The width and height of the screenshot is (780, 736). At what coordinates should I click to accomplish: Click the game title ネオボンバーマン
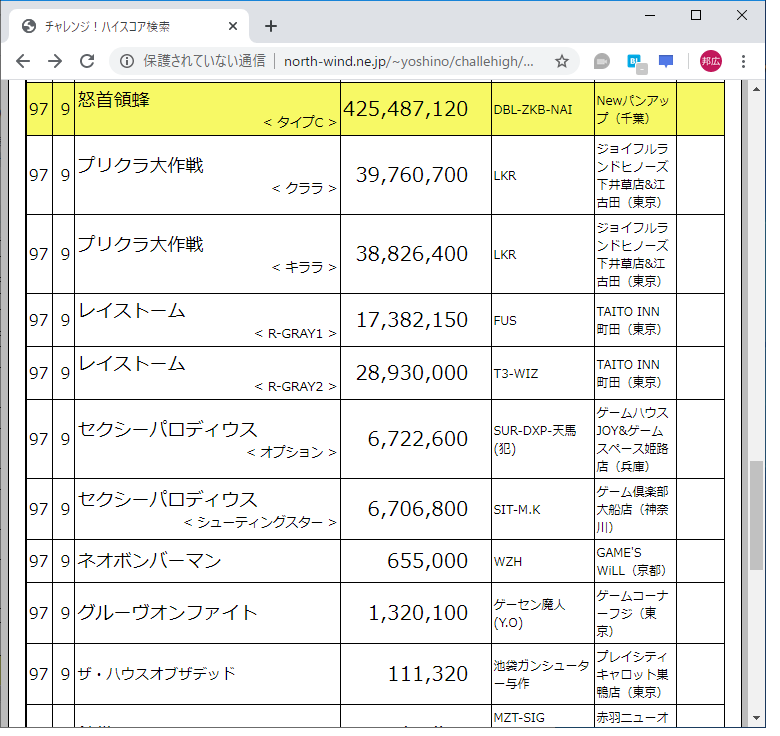[x=149, y=561]
